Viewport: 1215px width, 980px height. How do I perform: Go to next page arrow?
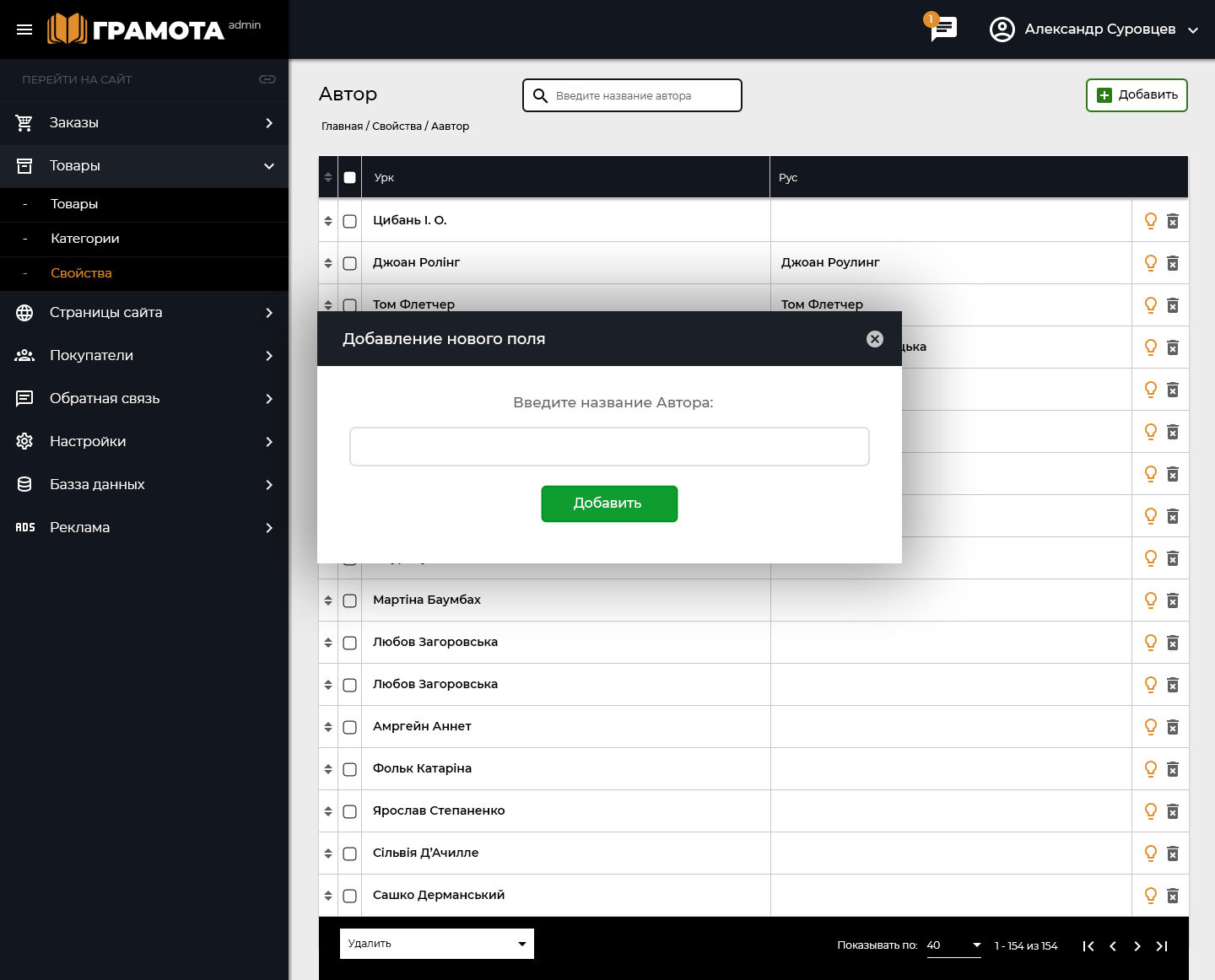click(x=1137, y=946)
